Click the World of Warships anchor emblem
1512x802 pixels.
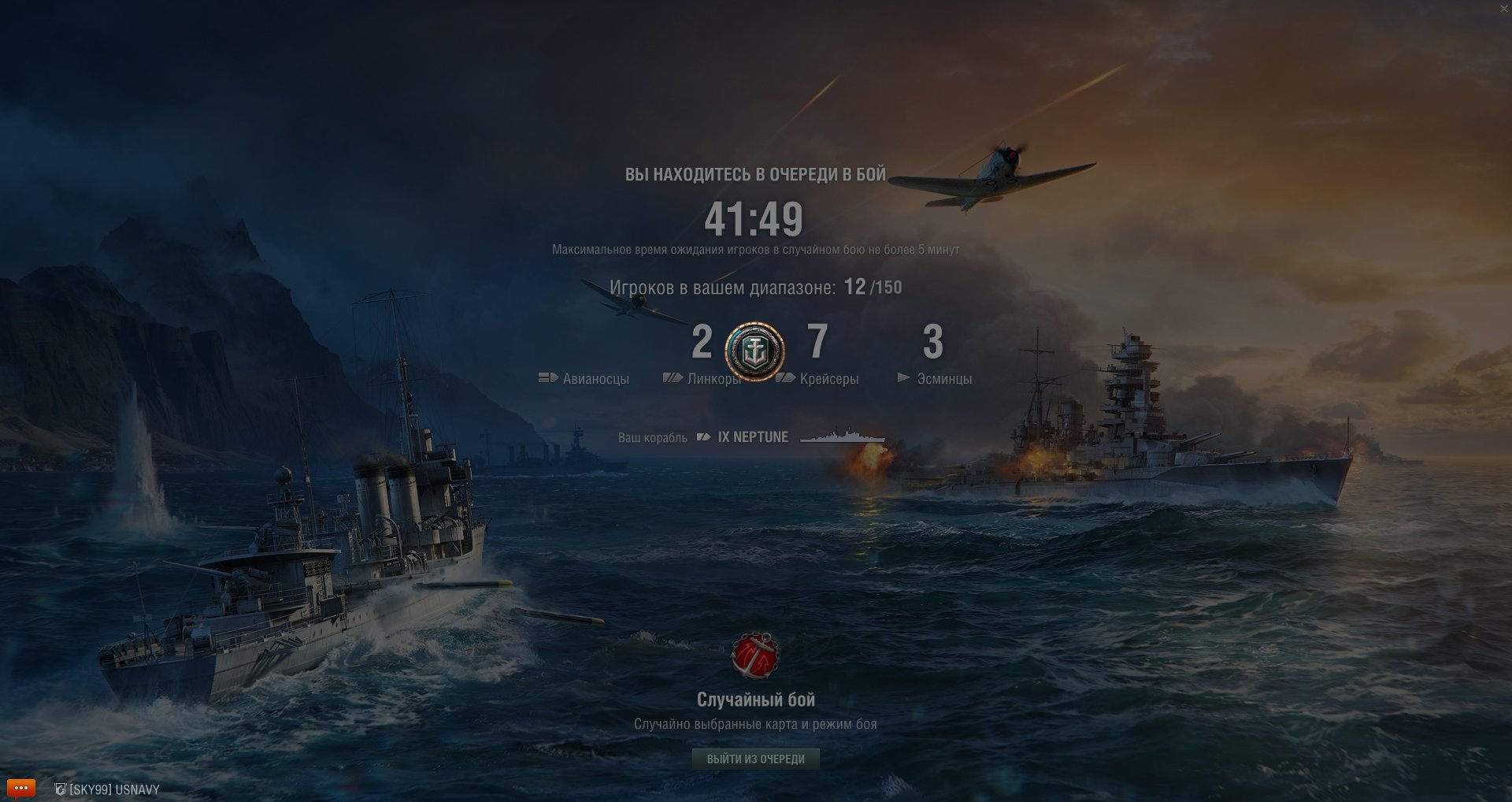click(x=754, y=351)
